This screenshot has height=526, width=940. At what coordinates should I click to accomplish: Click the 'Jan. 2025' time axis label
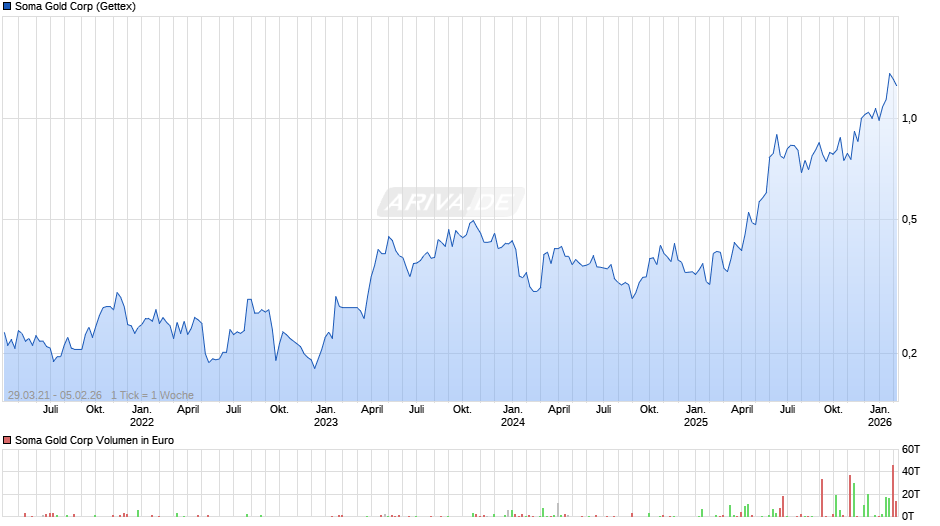pyautogui.click(x=695, y=416)
